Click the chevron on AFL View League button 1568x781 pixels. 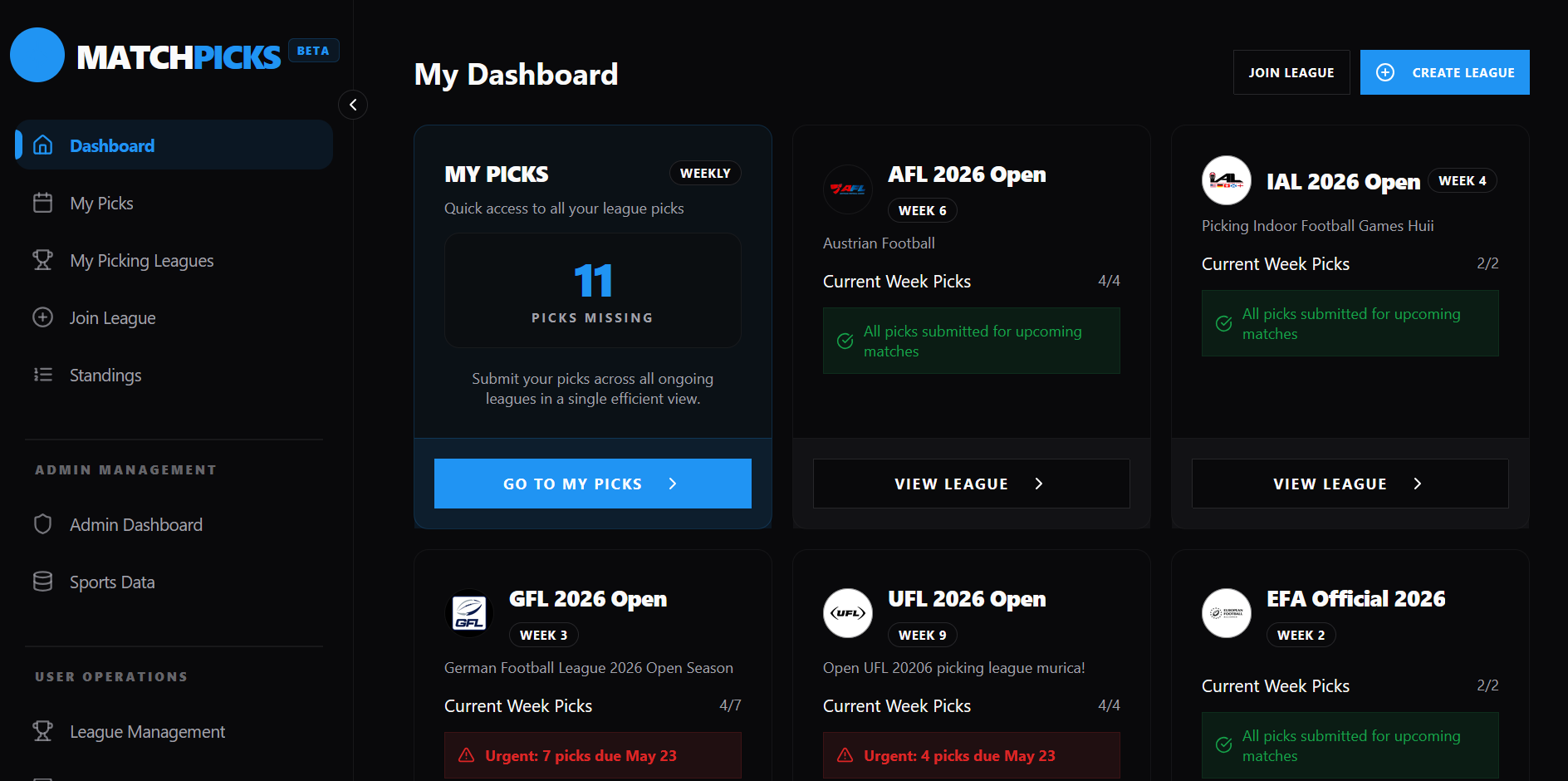(1039, 484)
